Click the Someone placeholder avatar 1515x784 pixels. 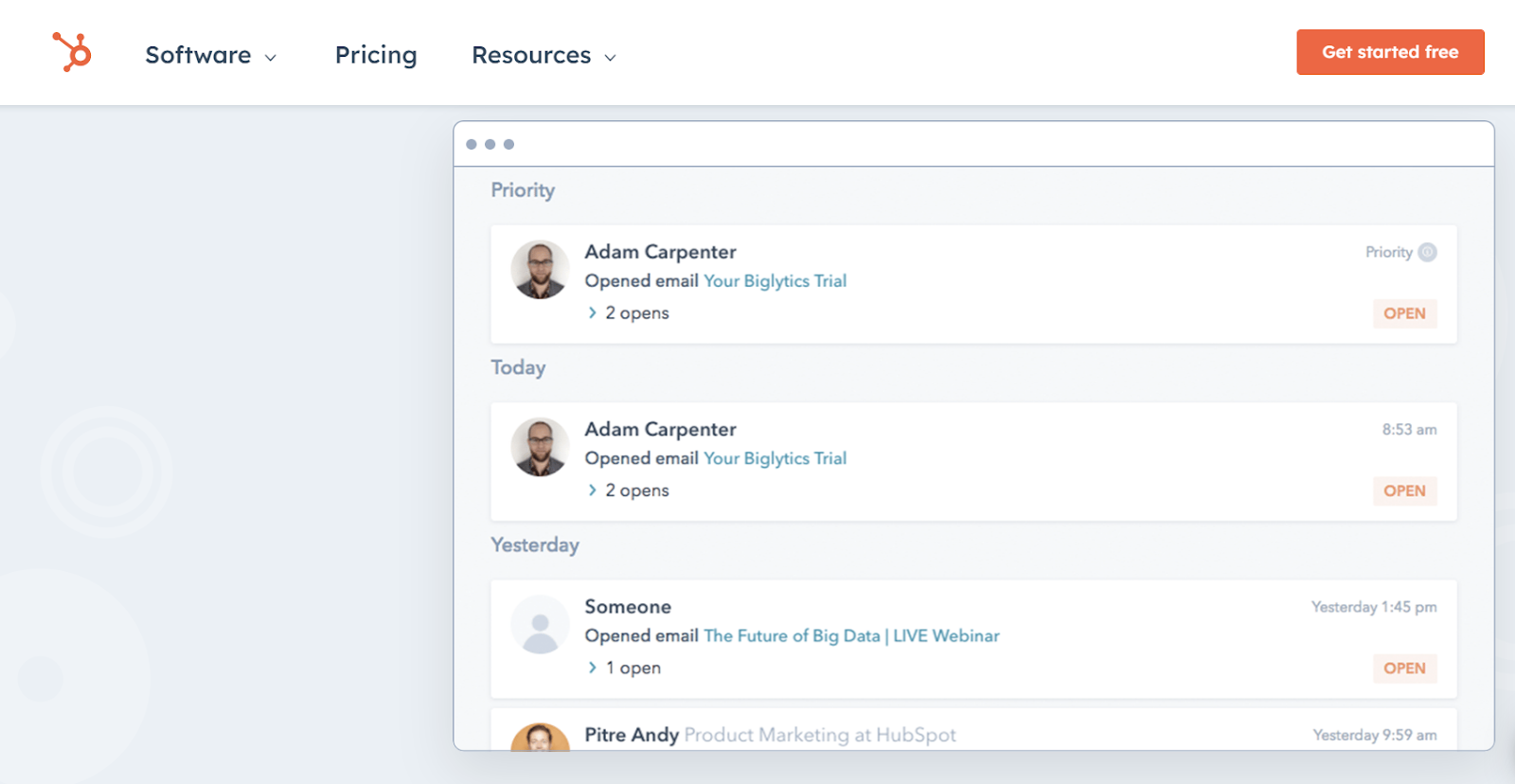point(540,624)
